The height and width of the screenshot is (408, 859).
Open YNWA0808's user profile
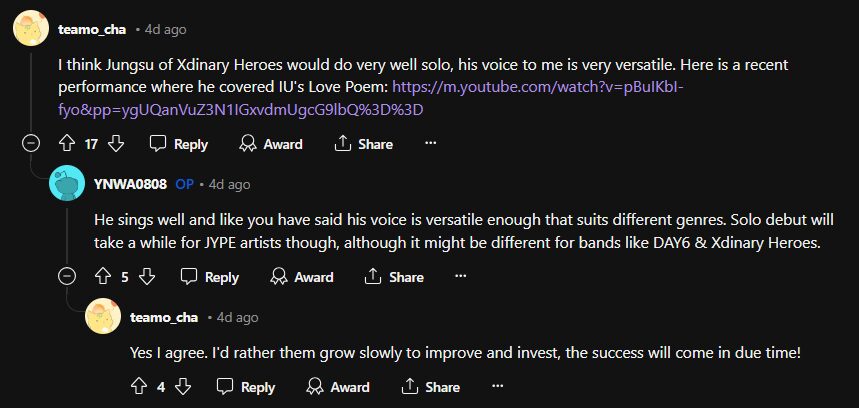tap(129, 184)
